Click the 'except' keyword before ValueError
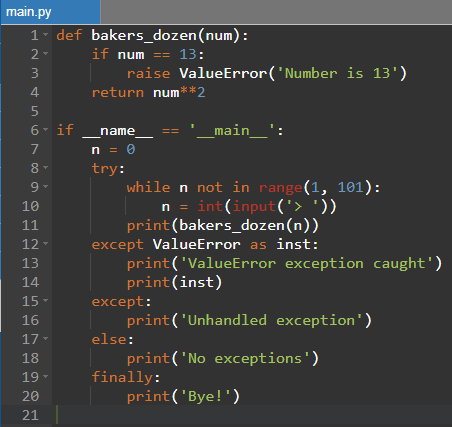The image size is (452, 427). (118, 245)
